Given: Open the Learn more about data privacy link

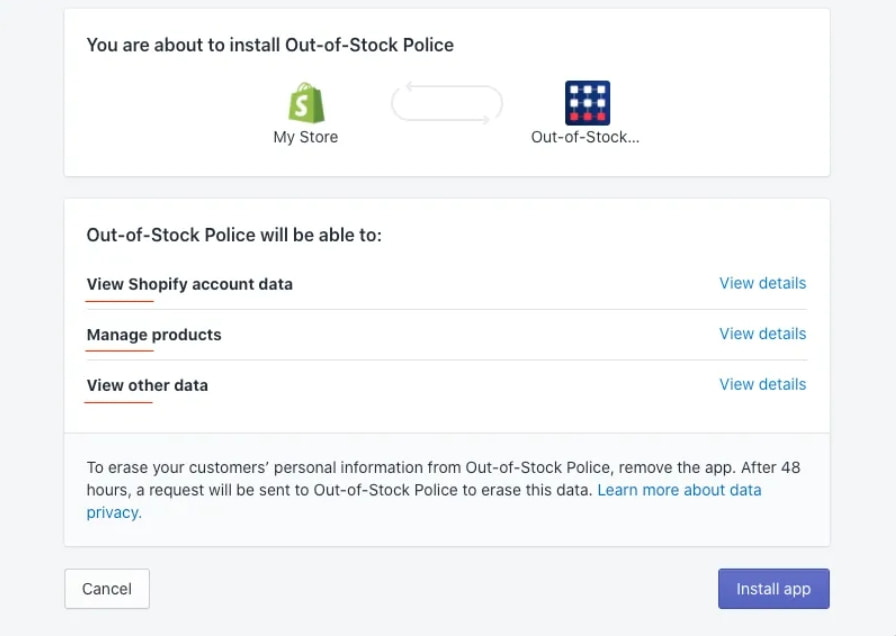Looking at the screenshot, I should 679,490.
